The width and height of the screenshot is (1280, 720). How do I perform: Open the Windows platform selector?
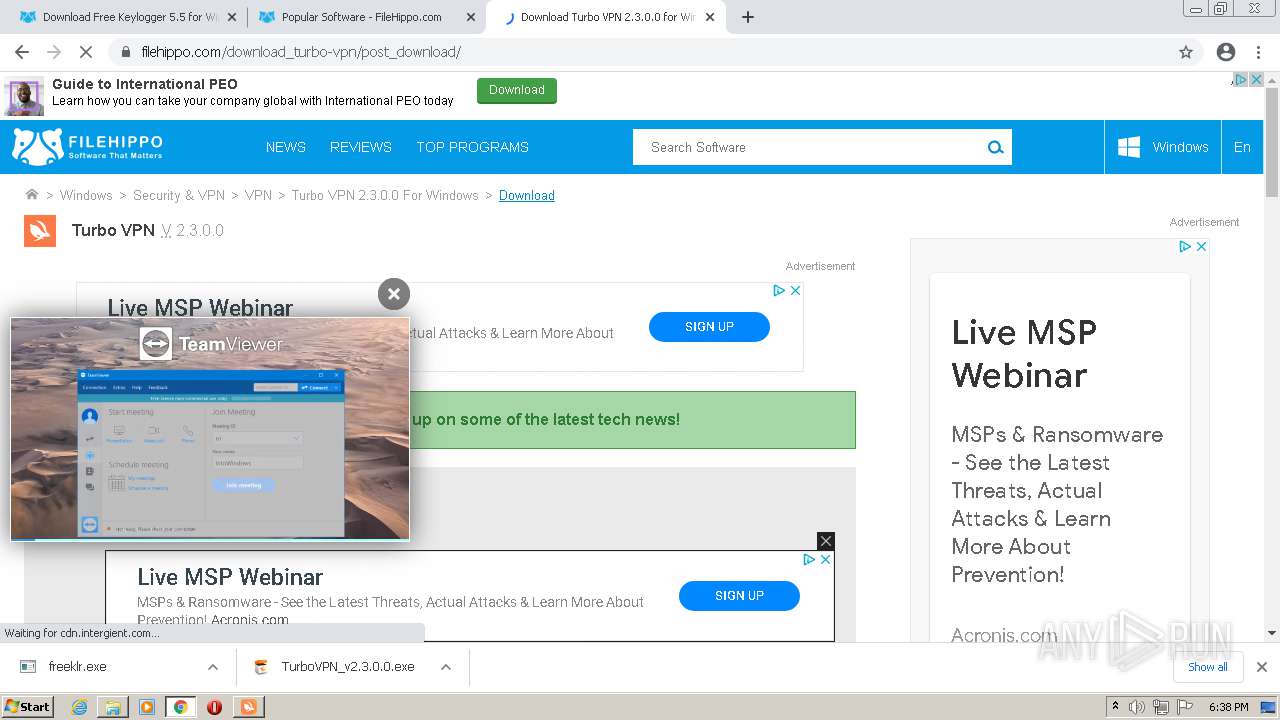tap(1163, 147)
